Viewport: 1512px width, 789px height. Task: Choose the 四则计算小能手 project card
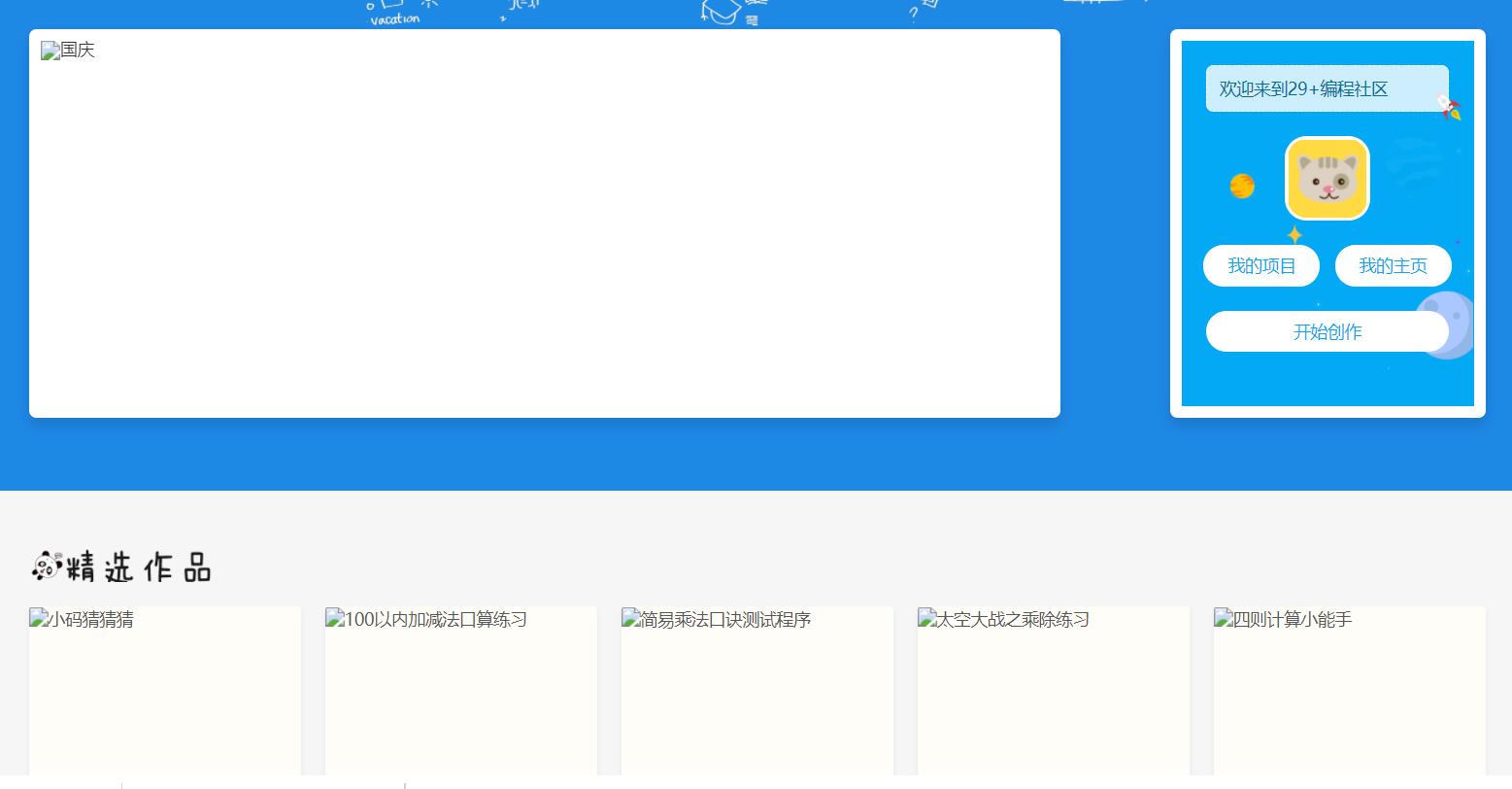(x=1350, y=691)
